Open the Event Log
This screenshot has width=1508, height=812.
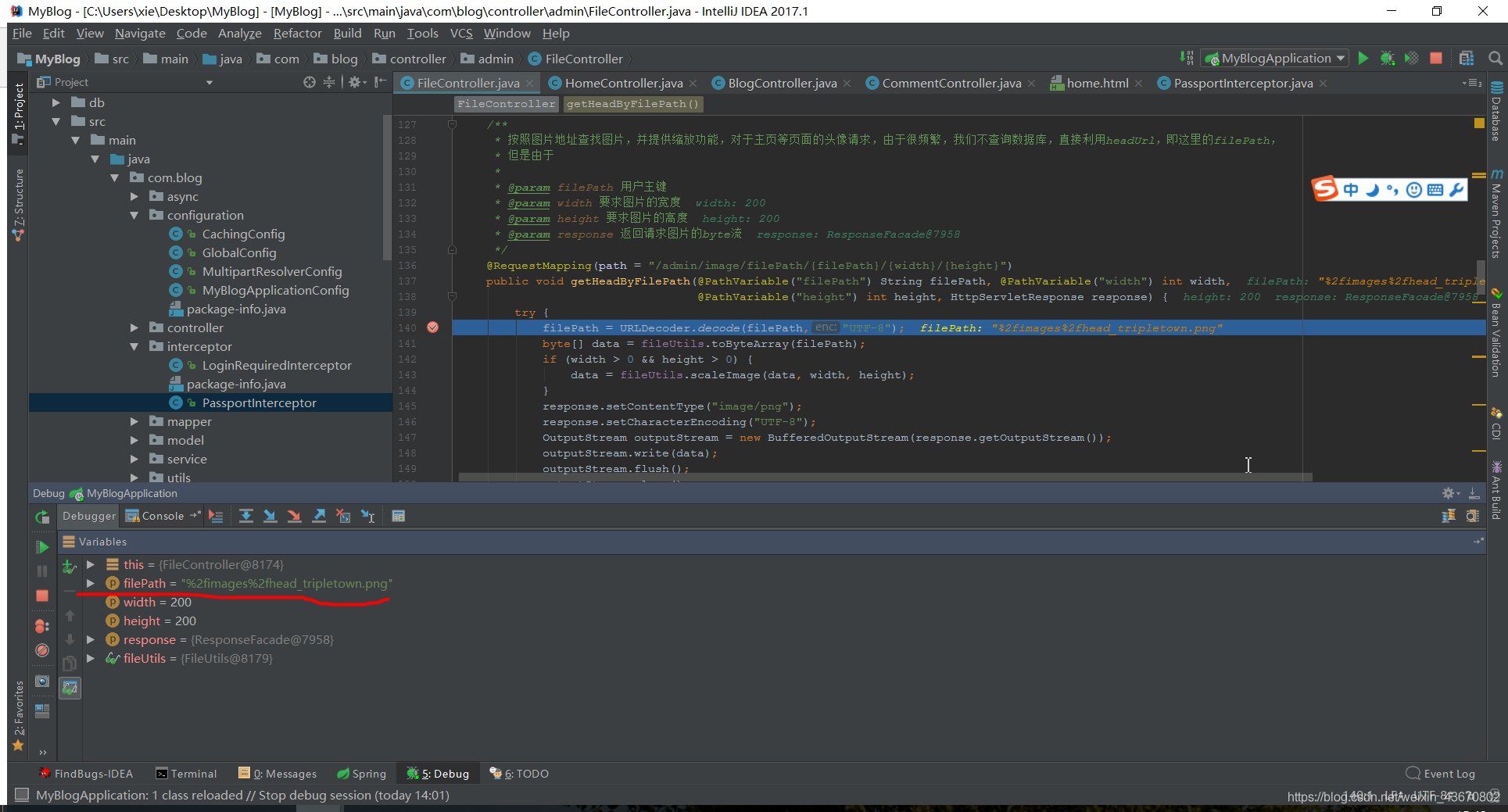(x=1441, y=774)
